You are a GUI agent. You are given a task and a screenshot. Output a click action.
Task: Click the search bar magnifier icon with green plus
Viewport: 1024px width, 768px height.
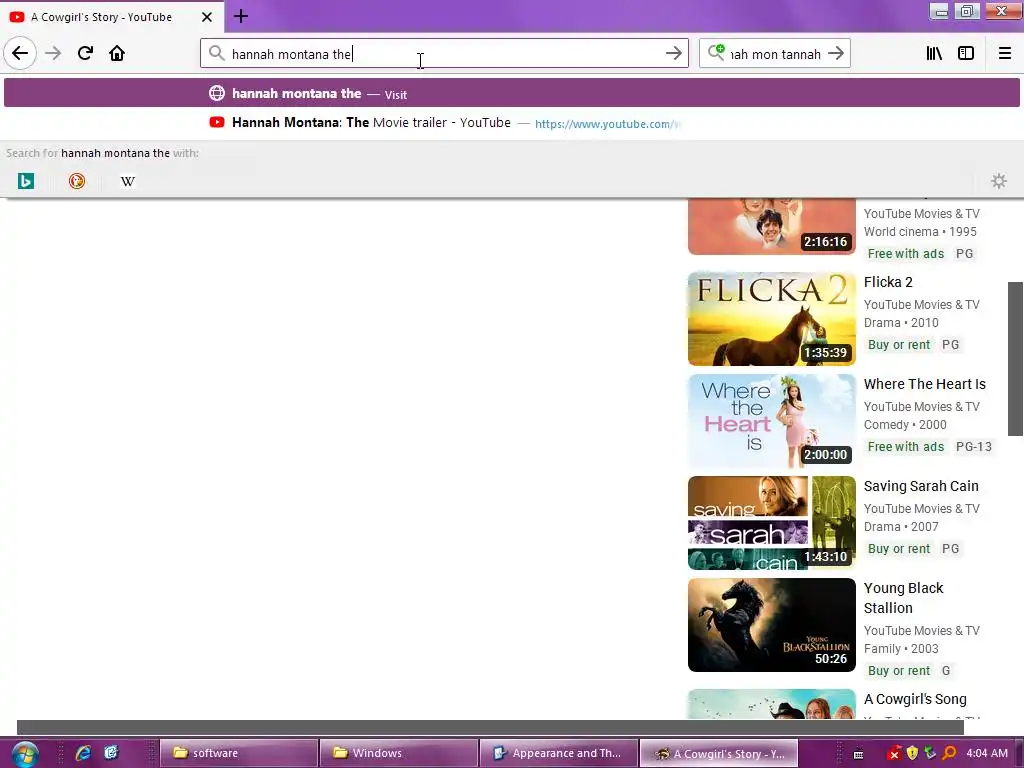(x=716, y=52)
